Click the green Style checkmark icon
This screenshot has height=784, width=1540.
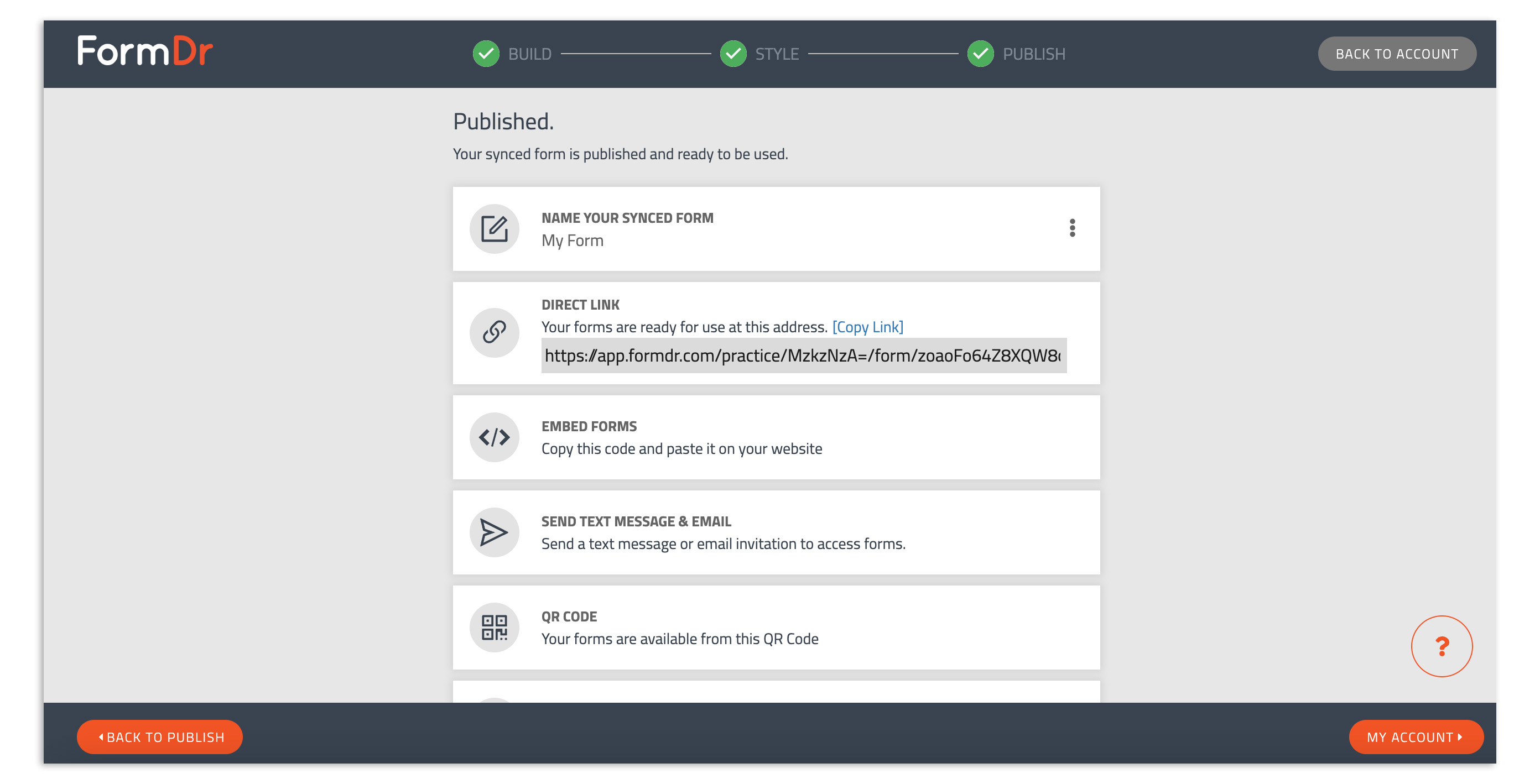(x=733, y=53)
